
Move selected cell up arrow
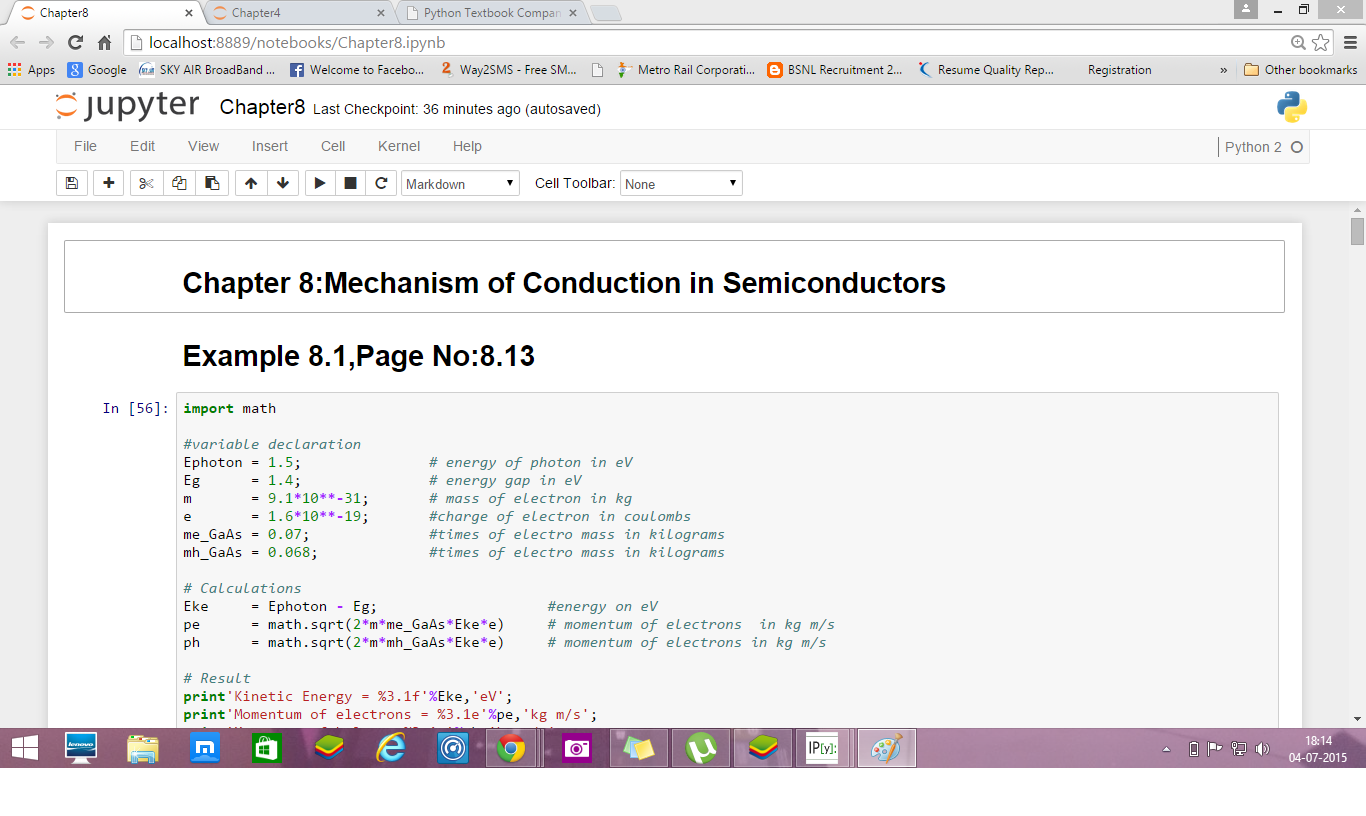(251, 183)
